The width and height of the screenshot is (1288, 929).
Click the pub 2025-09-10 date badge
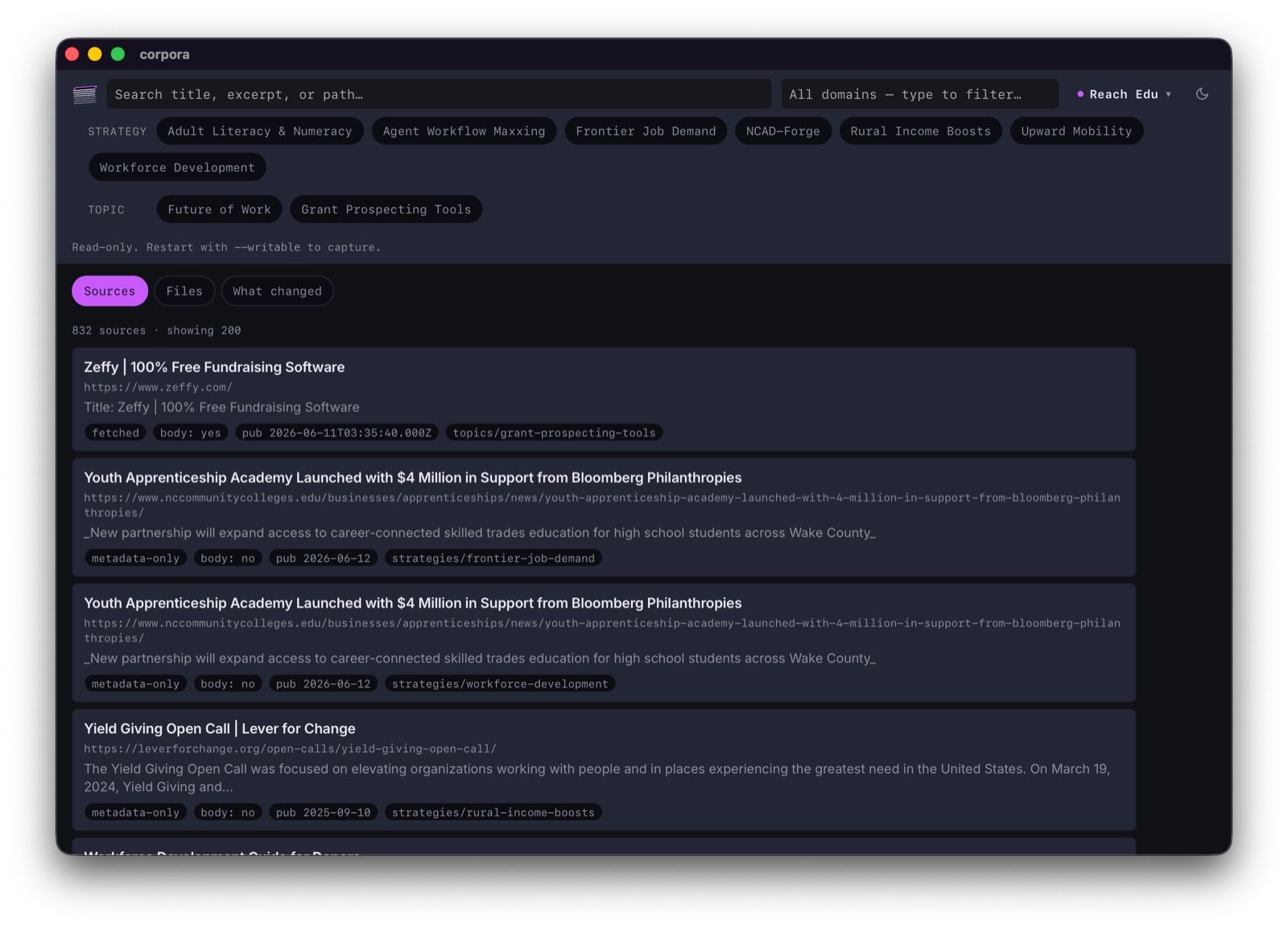point(323,813)
